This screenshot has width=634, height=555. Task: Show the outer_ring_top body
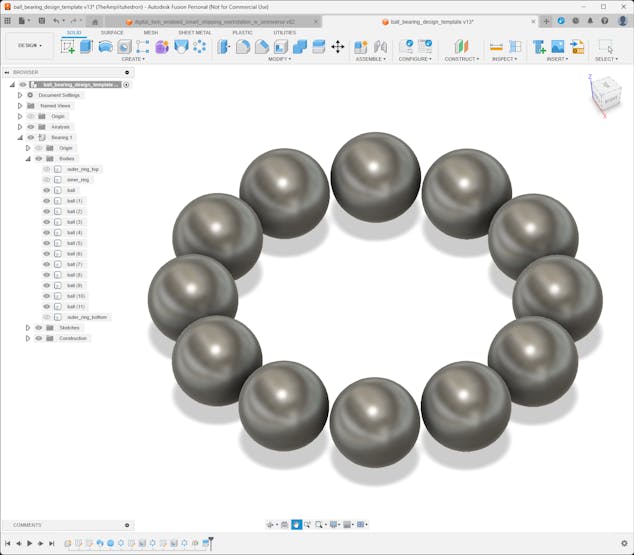point(46,169)
